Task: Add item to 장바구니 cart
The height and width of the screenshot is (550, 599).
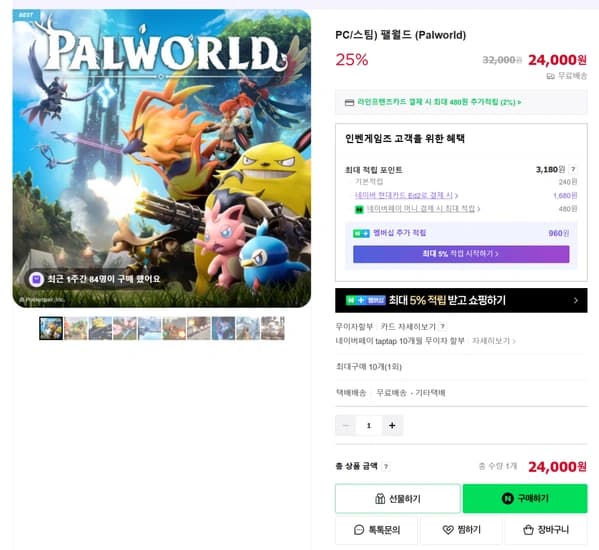Action: pos(546,530)
